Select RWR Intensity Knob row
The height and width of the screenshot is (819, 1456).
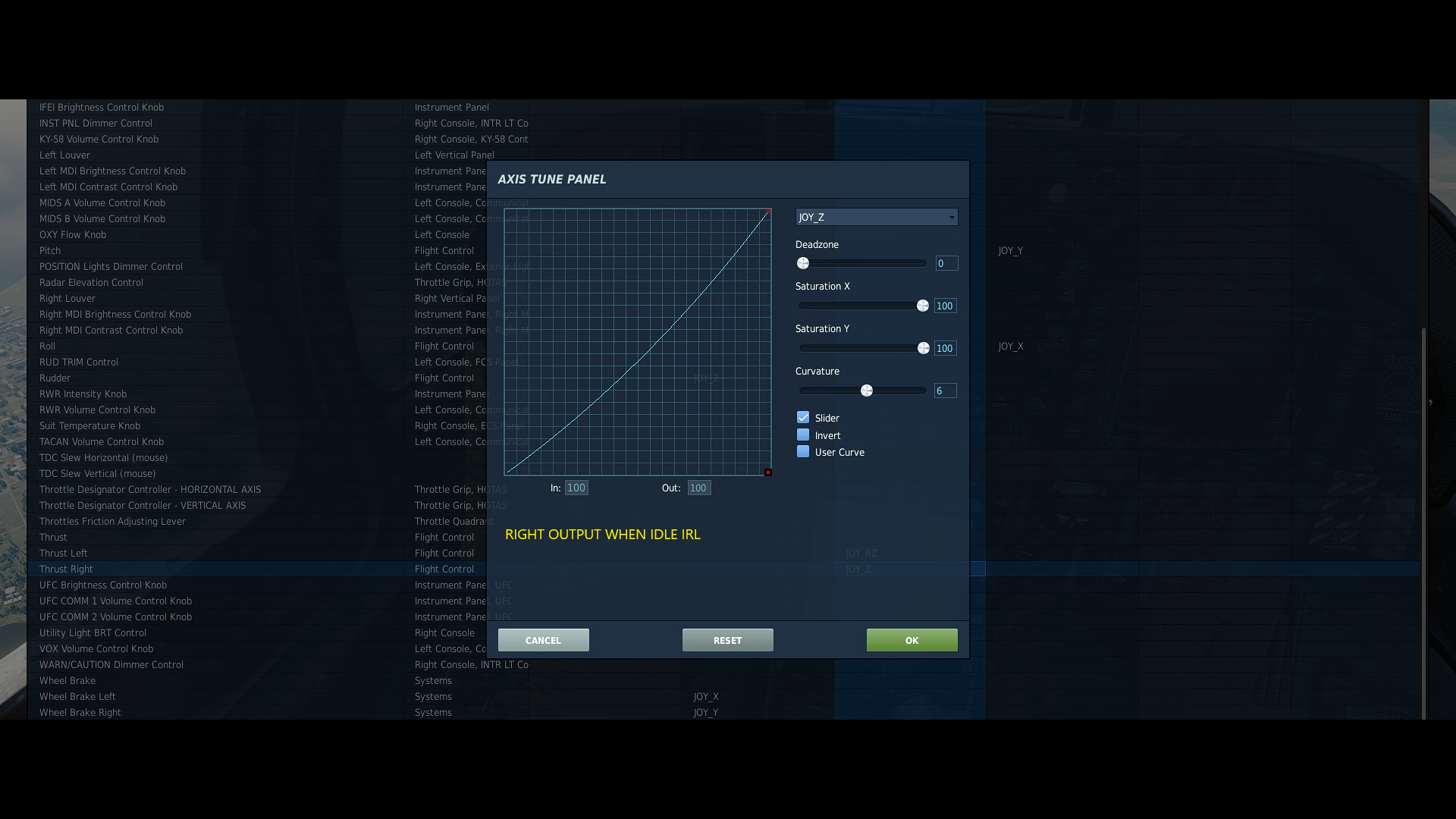[723, 394]
